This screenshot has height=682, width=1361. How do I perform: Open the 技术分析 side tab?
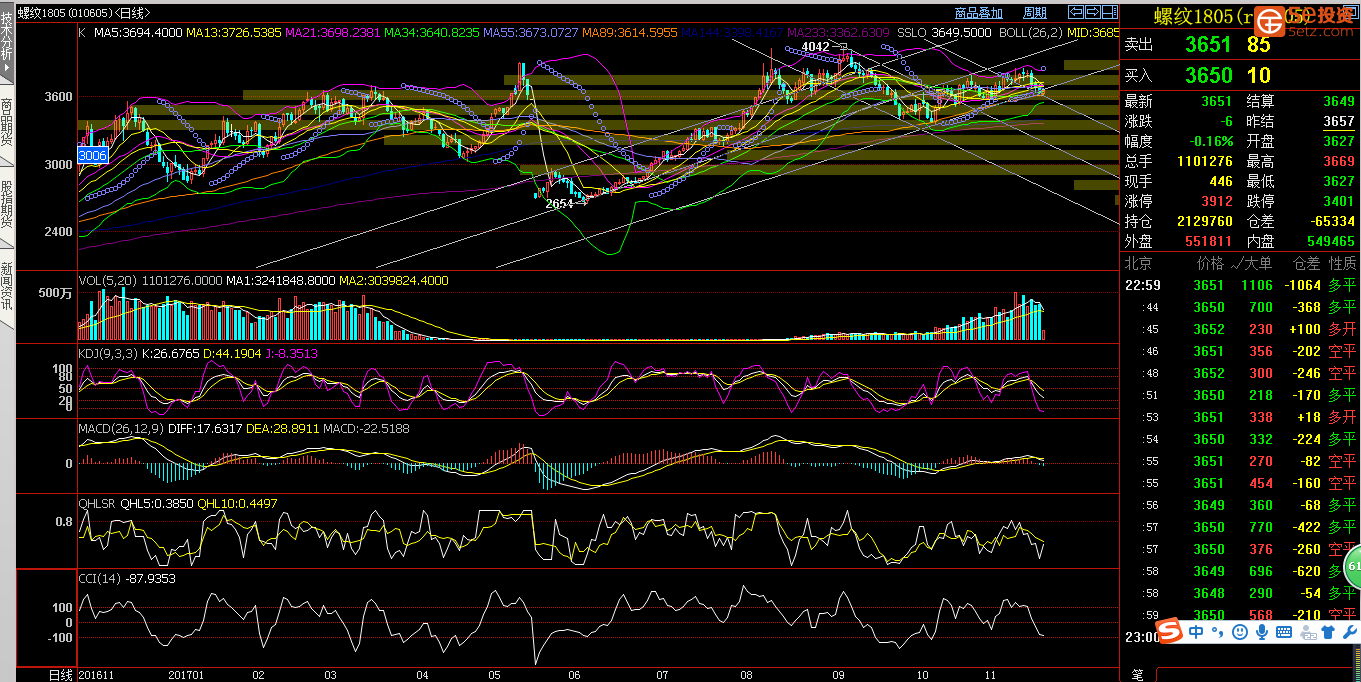pos(7,42)
